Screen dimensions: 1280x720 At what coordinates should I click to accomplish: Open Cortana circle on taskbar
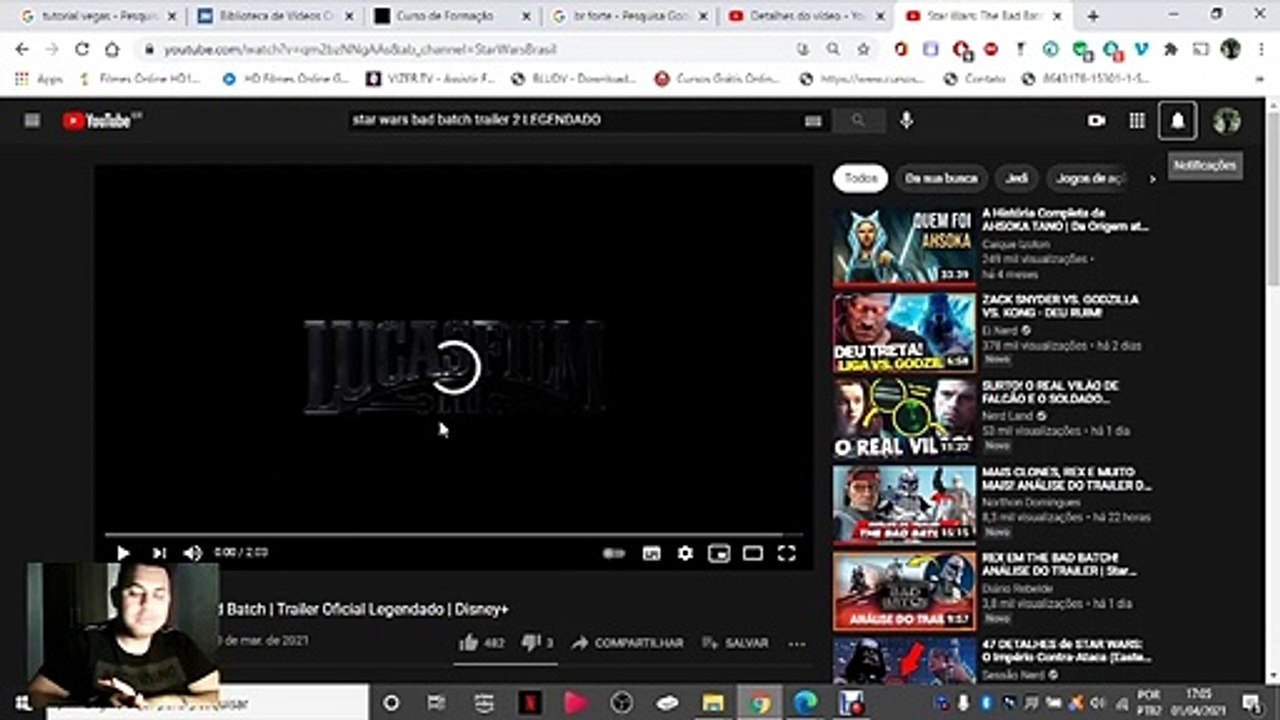pyautogui.click(x=391, y=703)
